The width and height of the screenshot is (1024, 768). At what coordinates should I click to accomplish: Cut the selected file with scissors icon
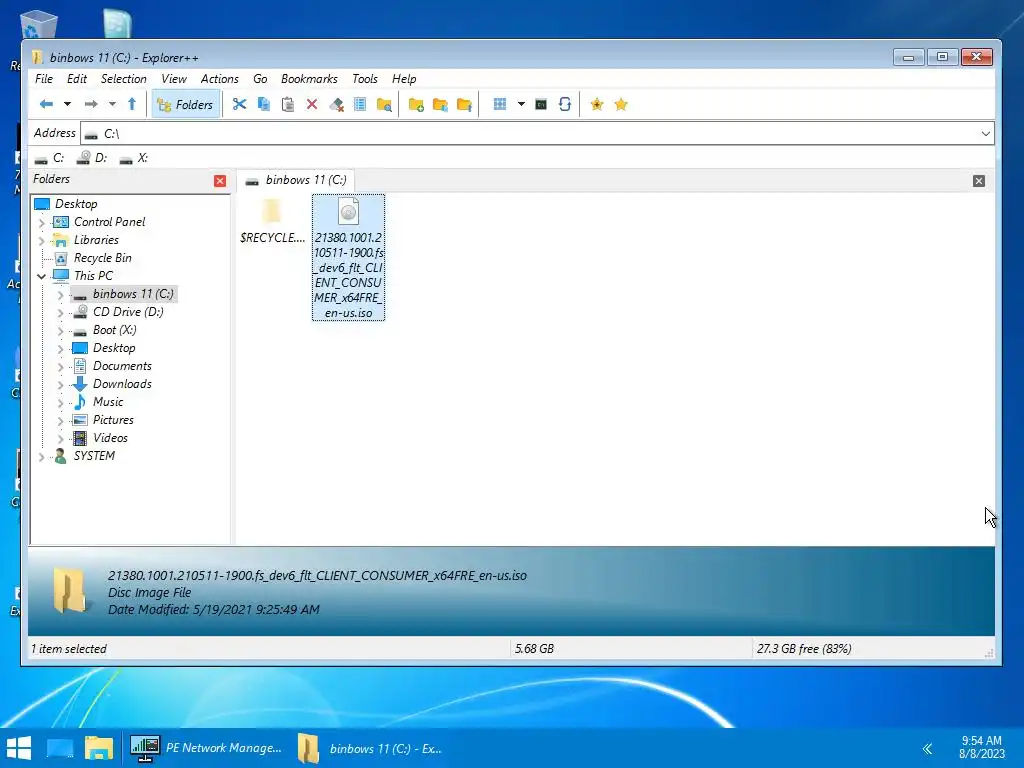[x=239, y=104]
